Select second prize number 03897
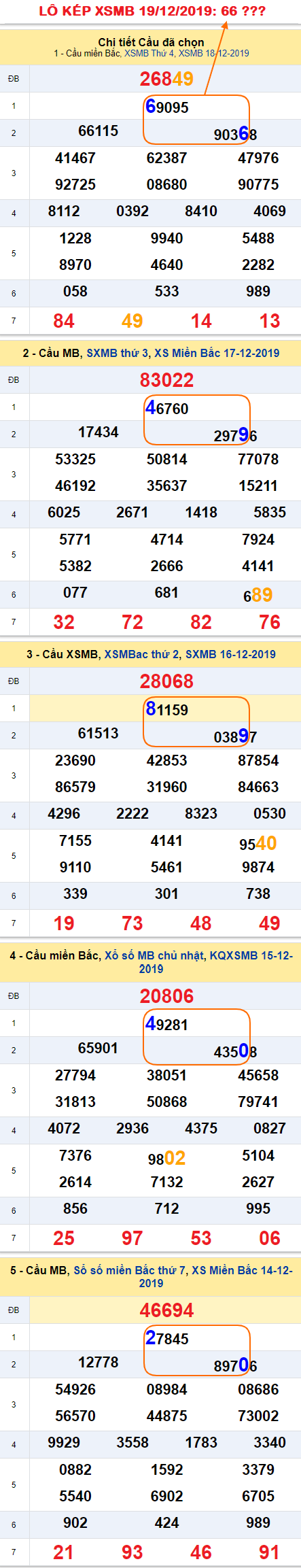This screenshot has width=301, height=1568. (235, 736)
